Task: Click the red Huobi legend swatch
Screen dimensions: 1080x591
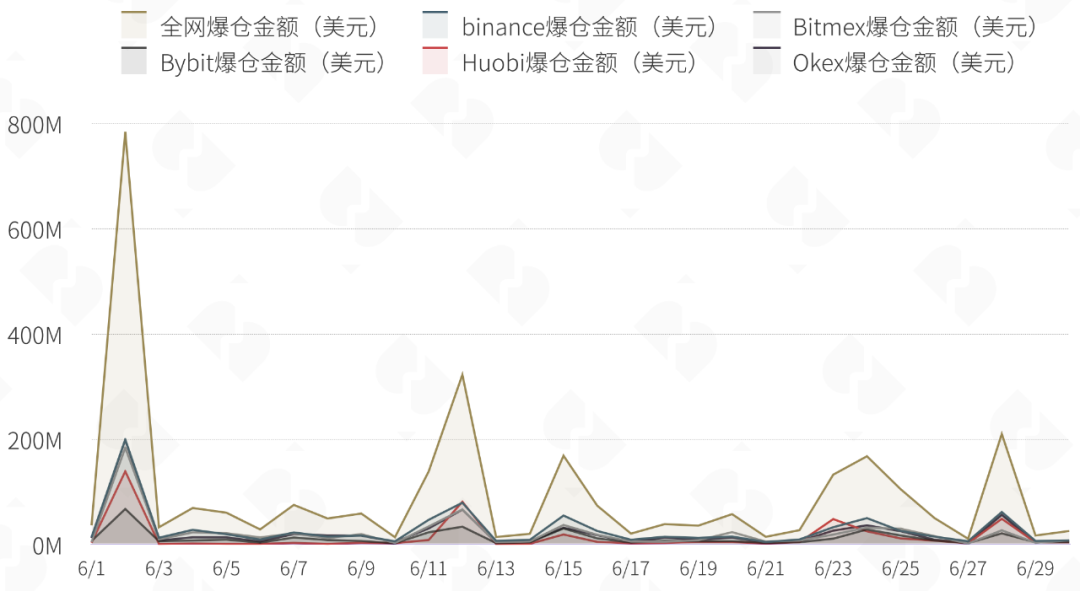Action: (434, 62)
